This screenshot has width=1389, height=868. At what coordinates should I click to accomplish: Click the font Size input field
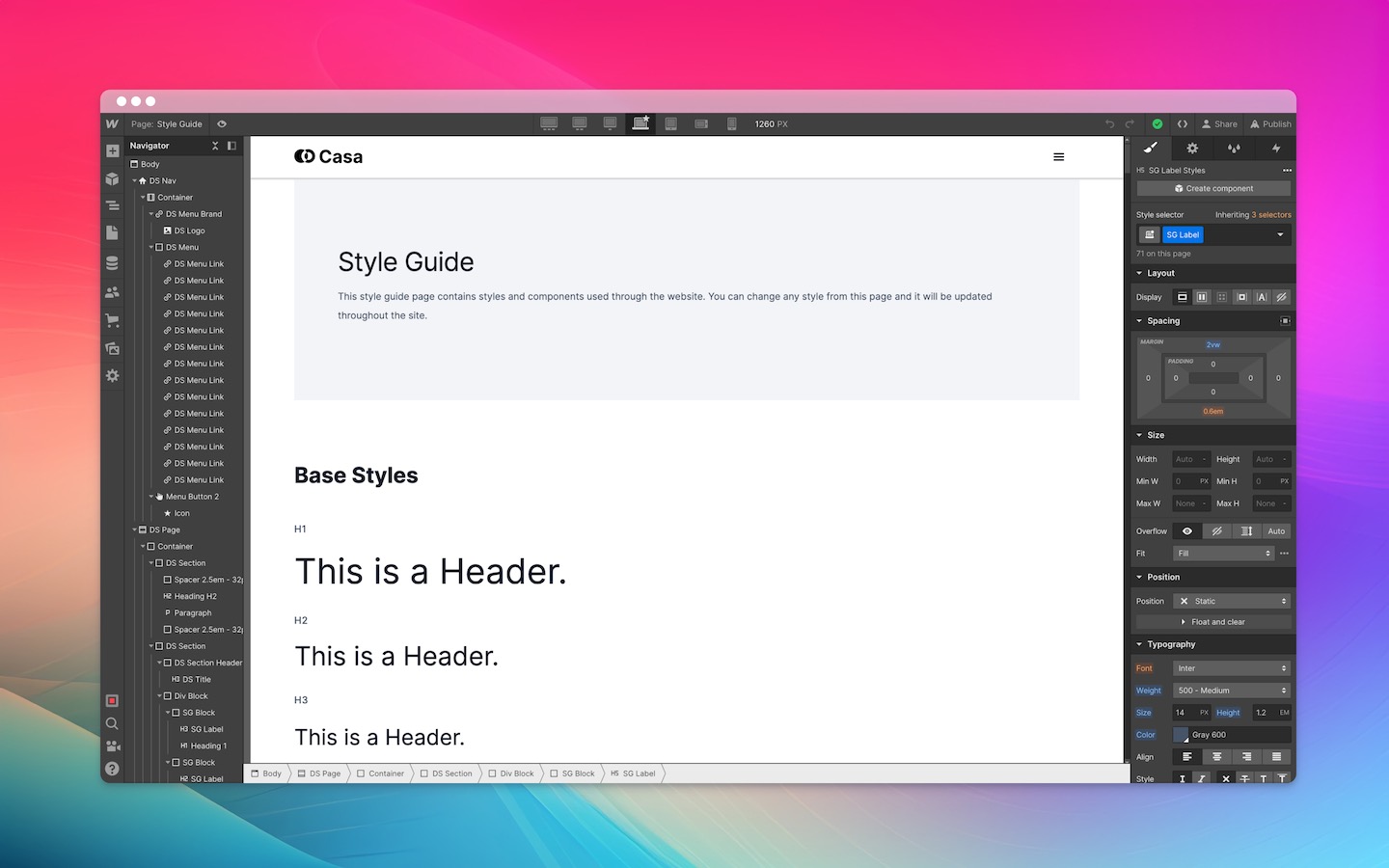pos(1191,713)
